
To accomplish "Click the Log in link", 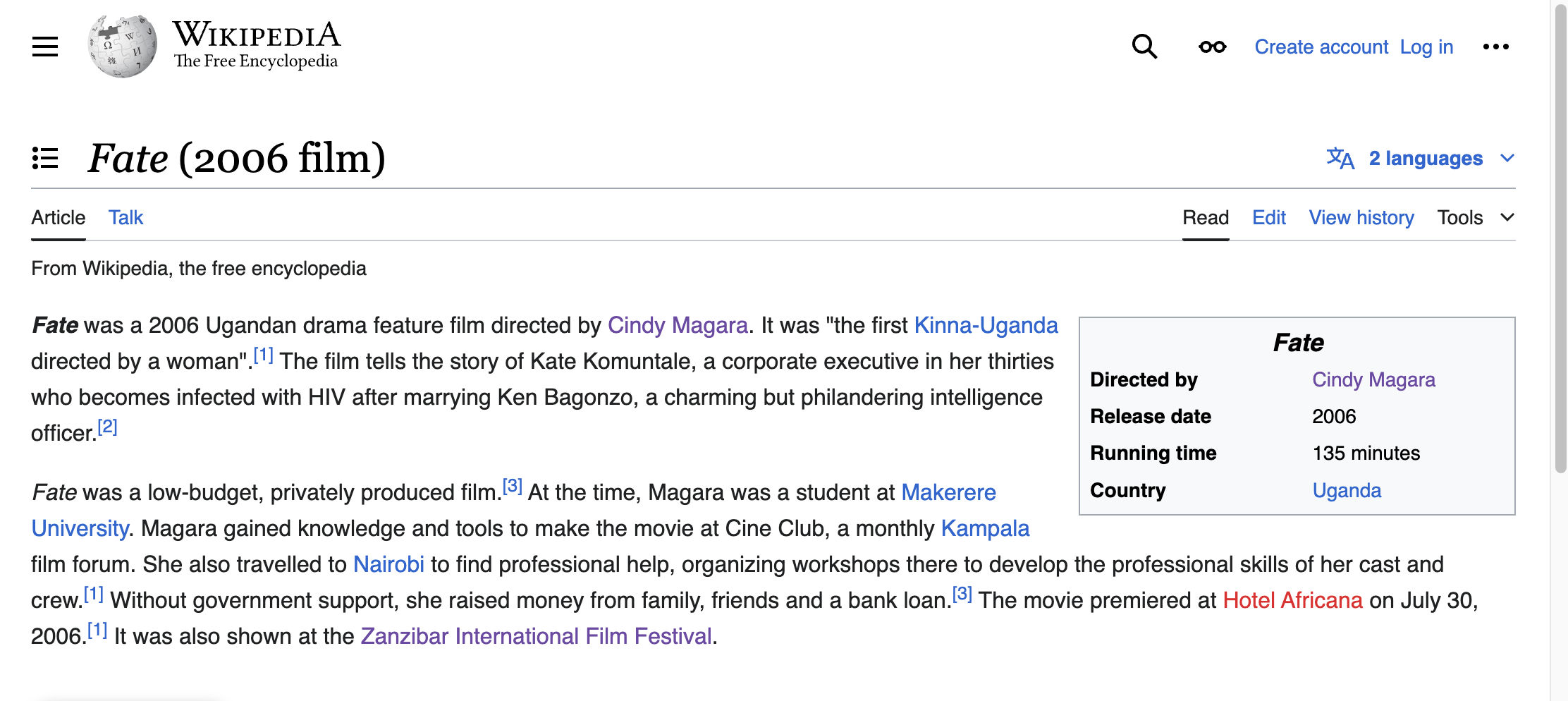I will point(1426,47).
